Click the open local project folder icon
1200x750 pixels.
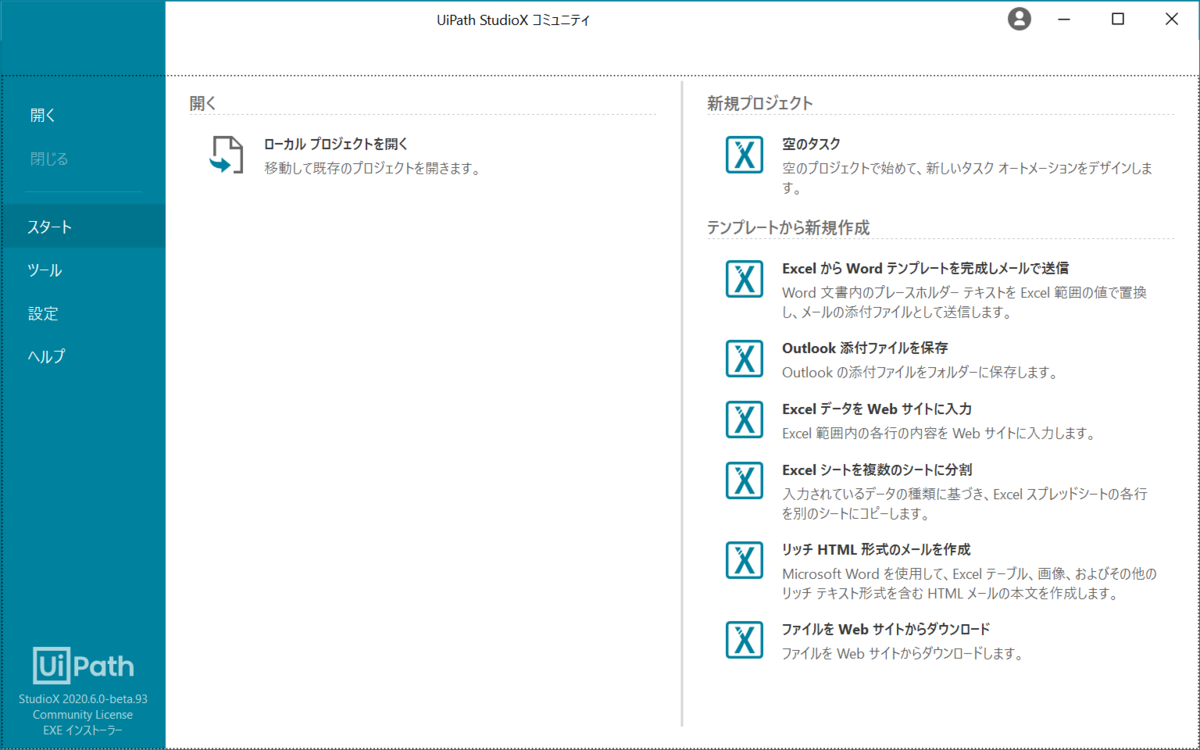click(226, 155)
